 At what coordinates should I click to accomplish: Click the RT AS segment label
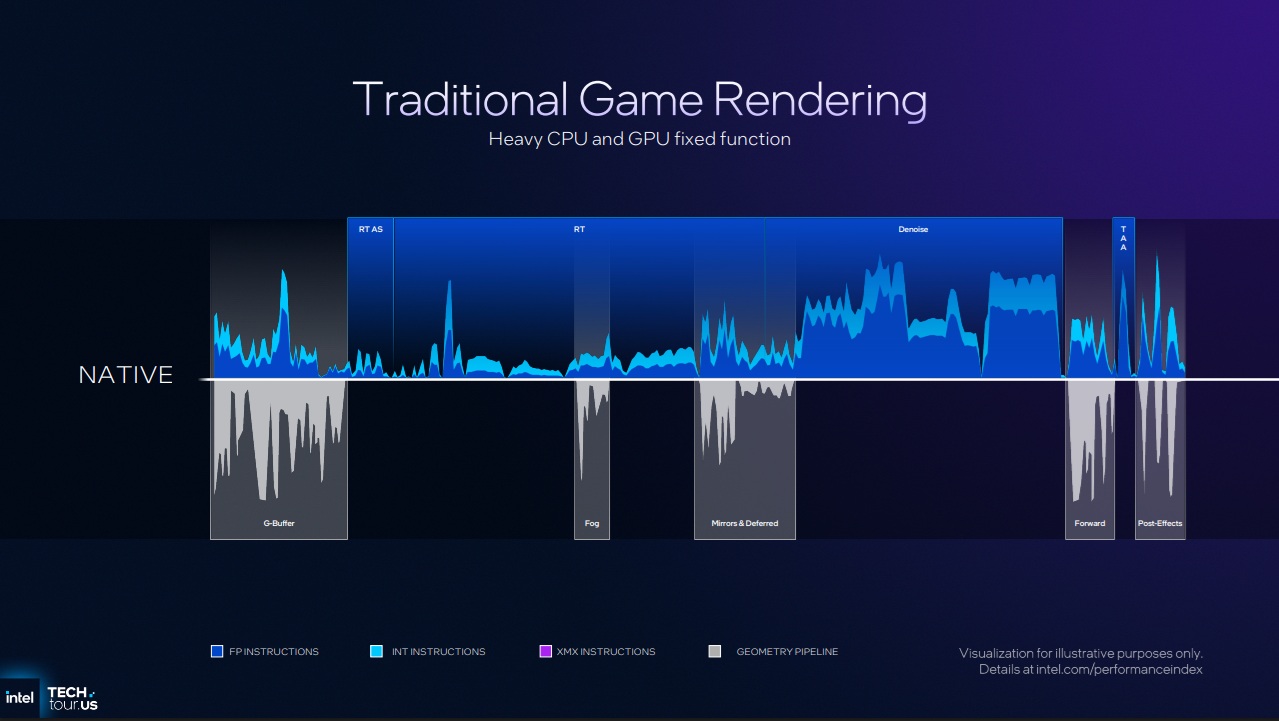point(370,229)
